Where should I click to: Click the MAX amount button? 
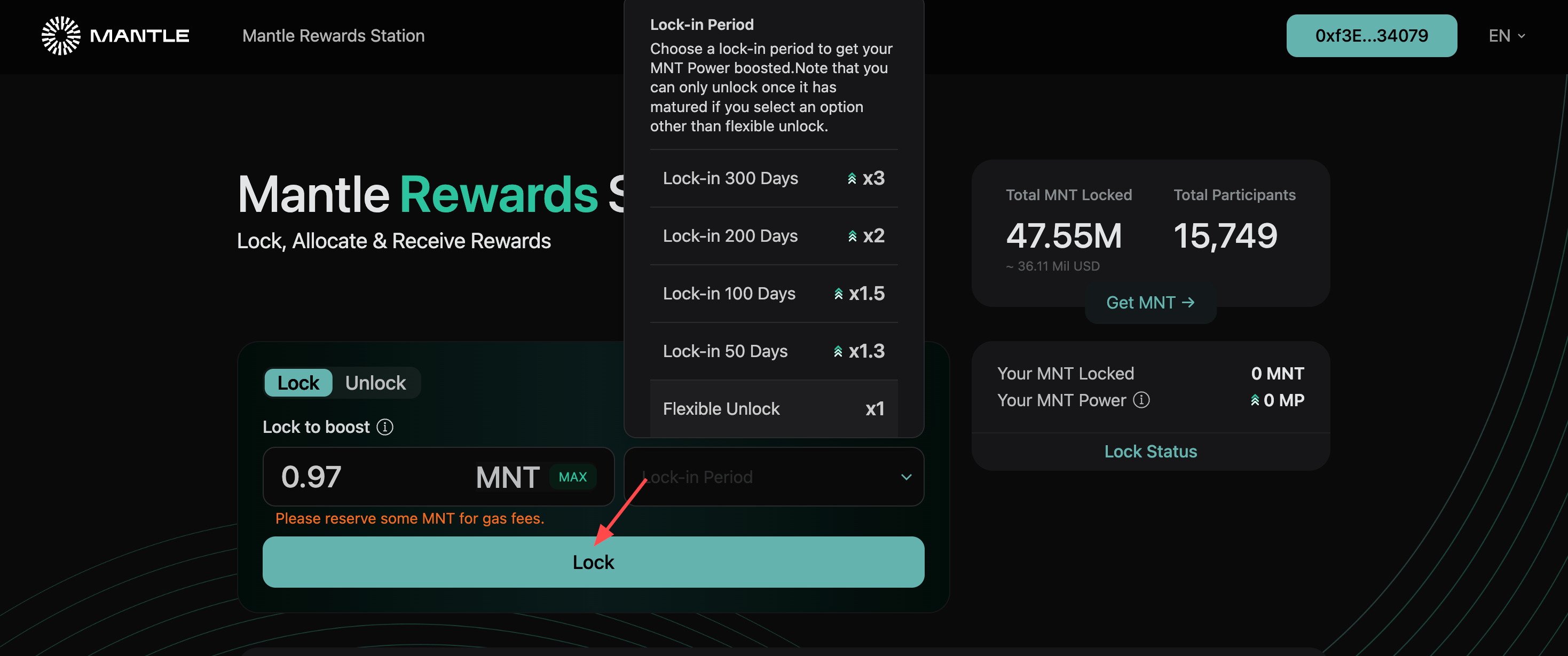572,477
